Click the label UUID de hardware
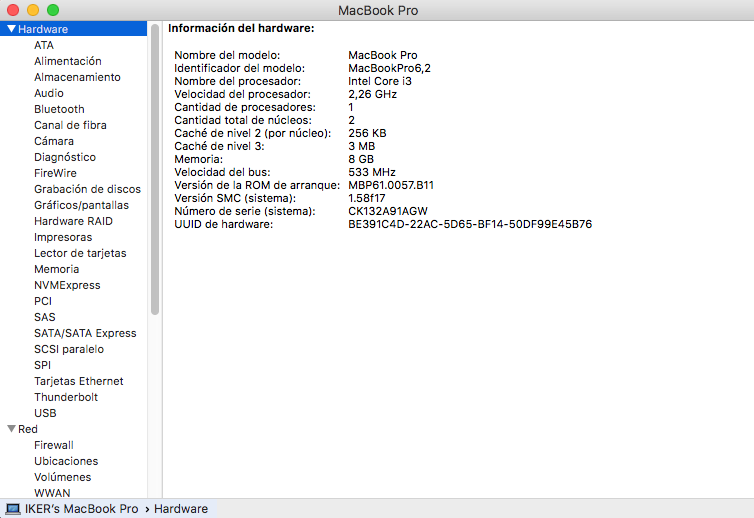Screen dimensions: 754x518 [224, 224]
